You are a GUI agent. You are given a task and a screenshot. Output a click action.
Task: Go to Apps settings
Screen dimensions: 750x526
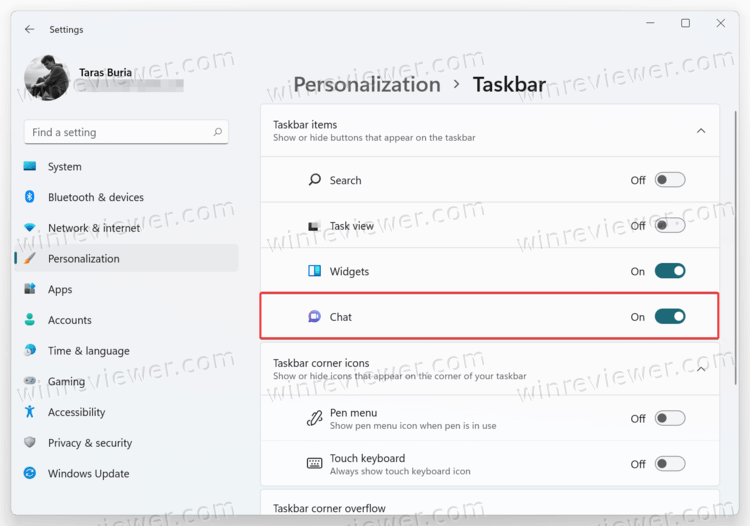coord(126,289)
